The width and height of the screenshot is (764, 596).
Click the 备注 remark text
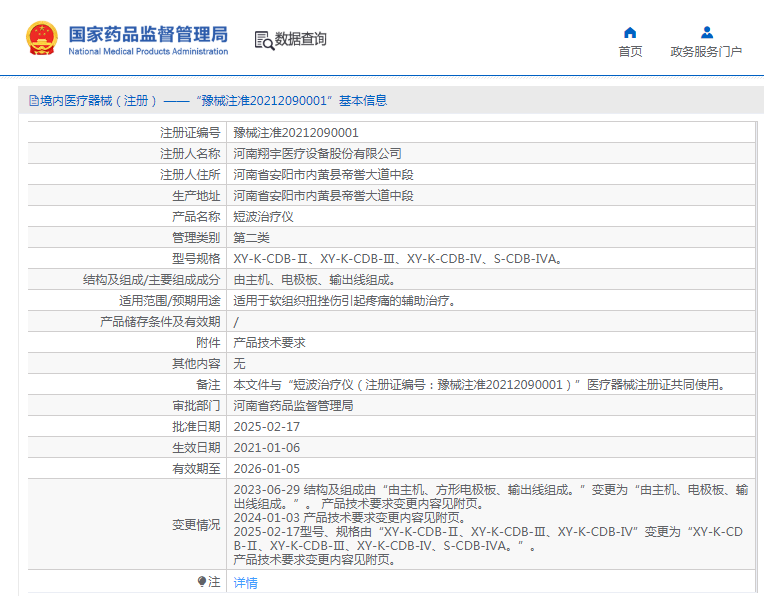pyautogui.click(x=479, y=385)
